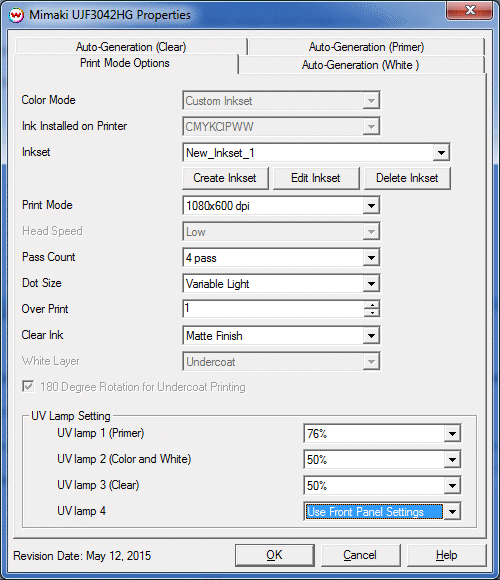Click in the Over Print value field
Screen dimensions: 500x580
[x=273, y=309]
